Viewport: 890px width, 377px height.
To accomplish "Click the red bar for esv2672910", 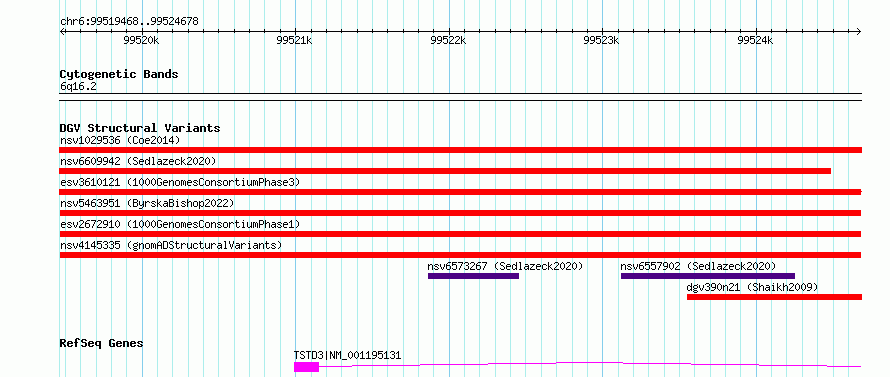I will 460,234.
